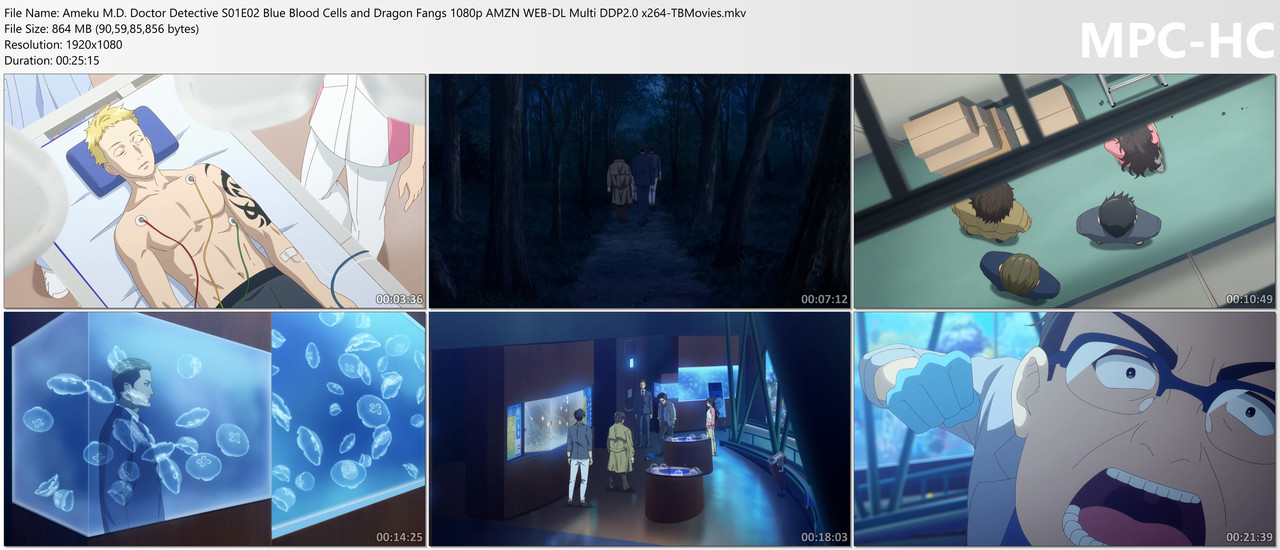Viewport: 1280px width, 550px height.
Task: Open the thumbnail stamped 00:03:36
Action: pyautogui.click(x=215, y=191)
